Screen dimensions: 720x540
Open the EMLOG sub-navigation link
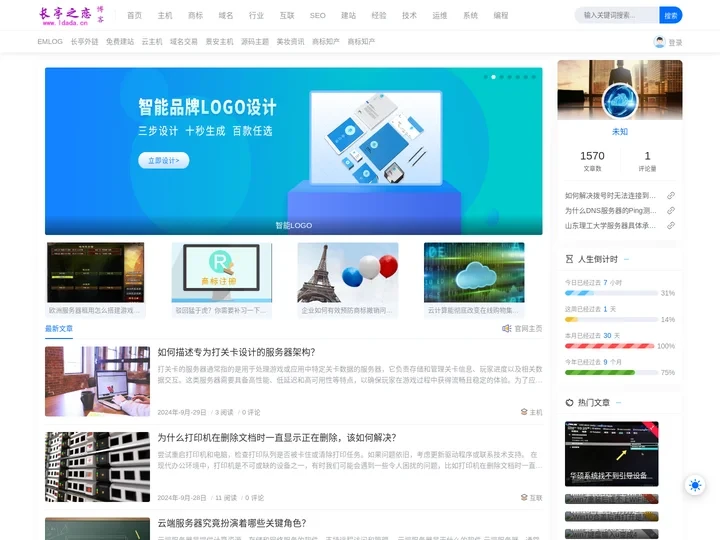pyautogui.click(x=50, y=41)
